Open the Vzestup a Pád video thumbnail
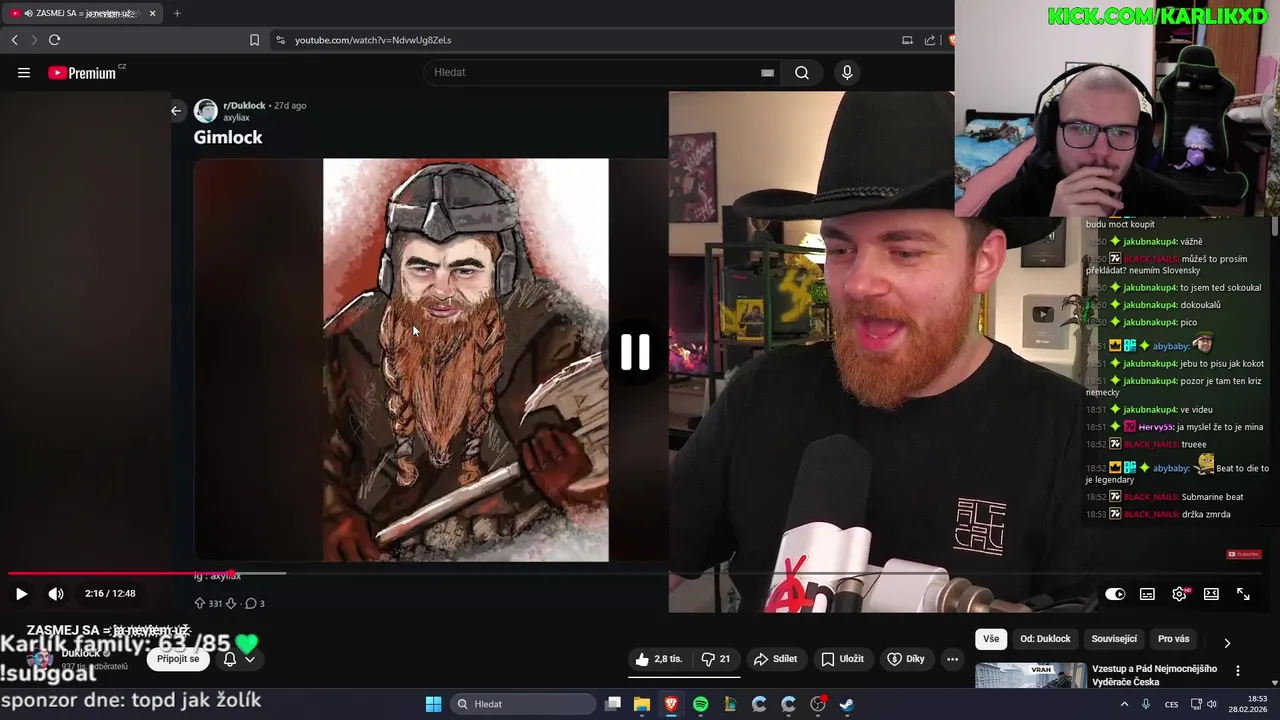 pos(1030,675)
